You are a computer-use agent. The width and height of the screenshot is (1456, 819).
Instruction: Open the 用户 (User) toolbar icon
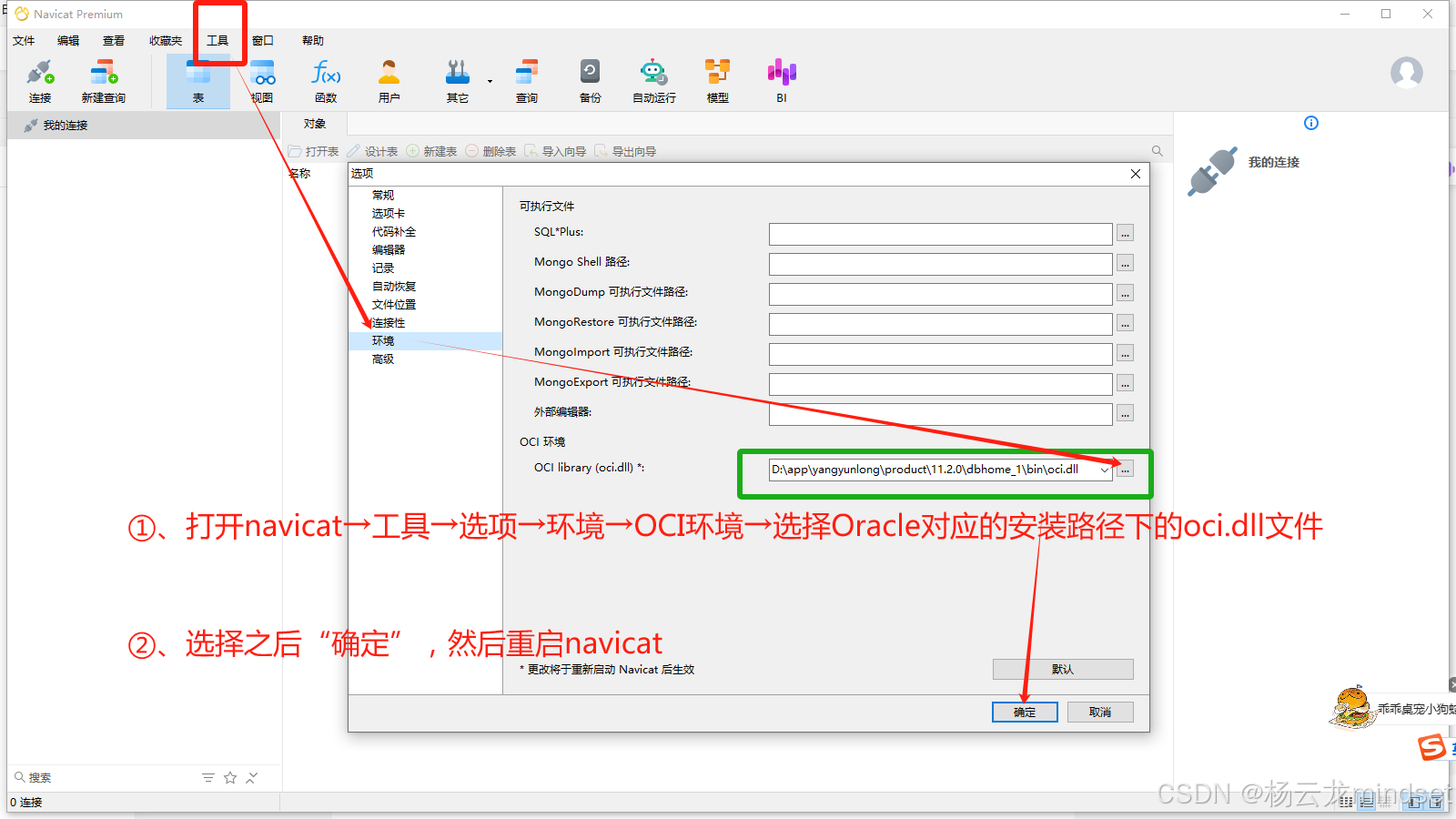(389, 81)
